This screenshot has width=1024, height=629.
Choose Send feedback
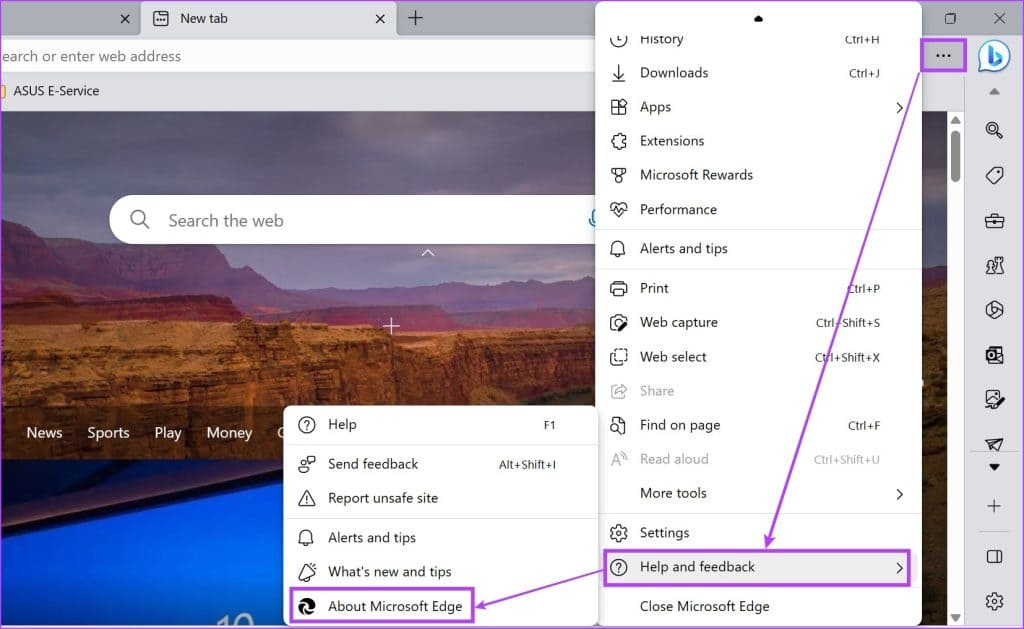441,464
